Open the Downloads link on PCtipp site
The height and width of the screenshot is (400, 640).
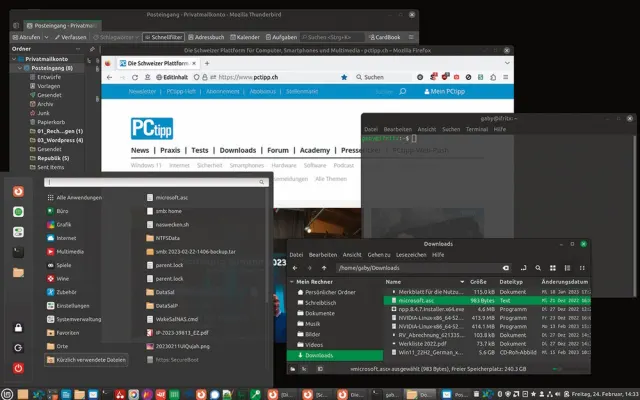[238, 150]
